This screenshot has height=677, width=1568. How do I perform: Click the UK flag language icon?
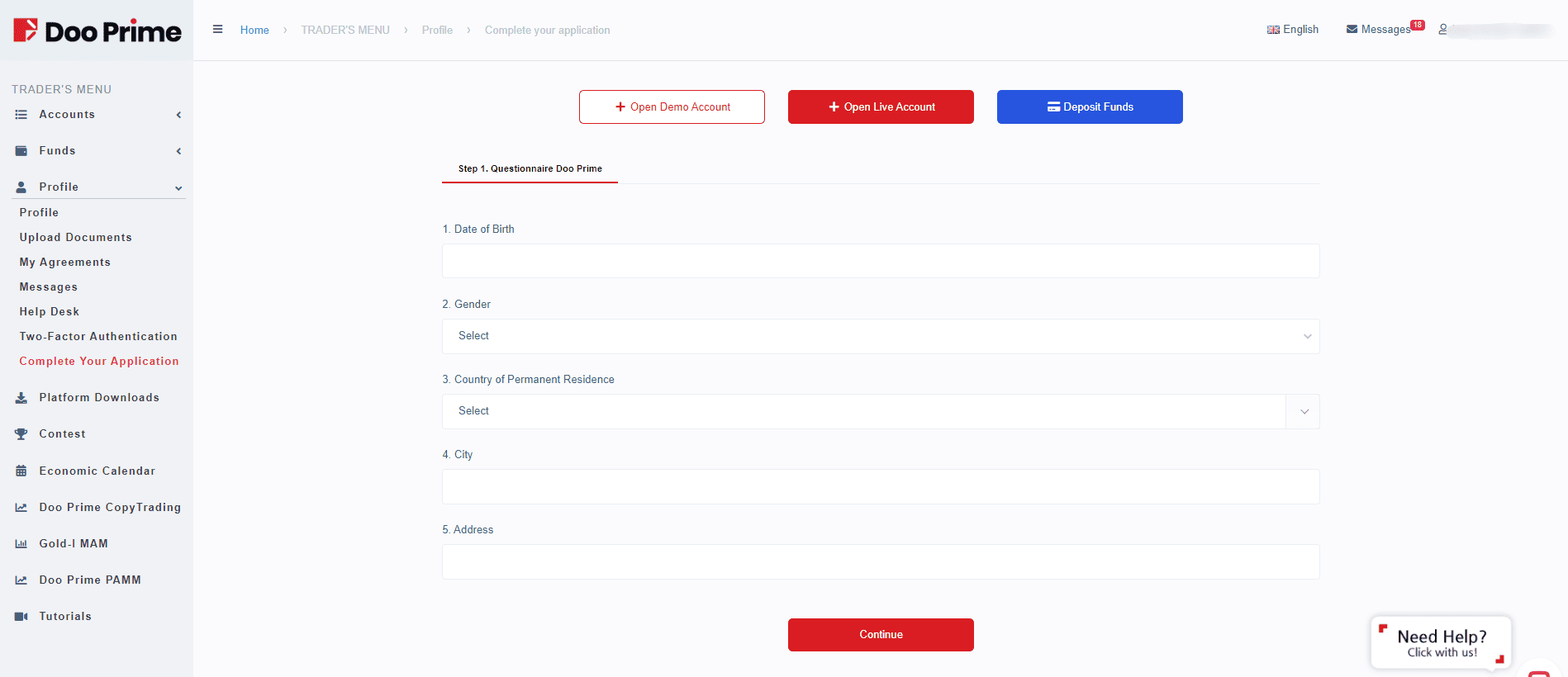[1273, 30]
